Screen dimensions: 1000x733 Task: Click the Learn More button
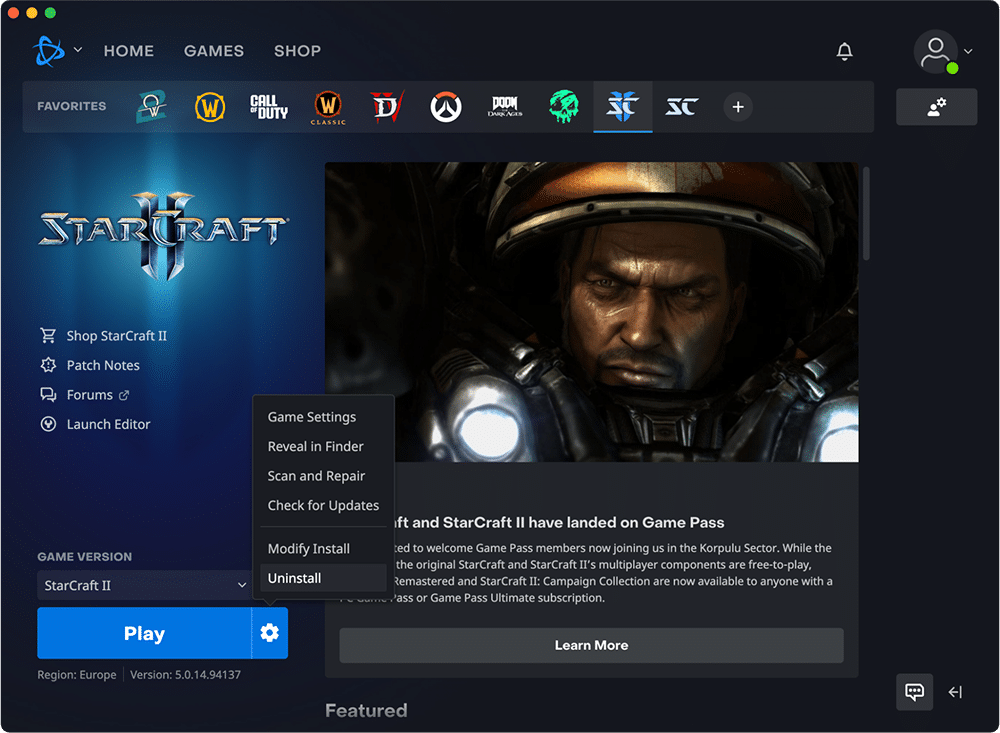591,646
